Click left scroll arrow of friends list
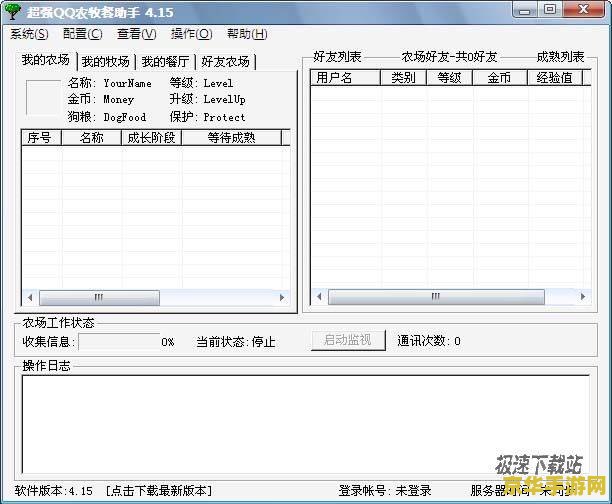The width and height of the screenshot is (612, 504). click(319, 297)
